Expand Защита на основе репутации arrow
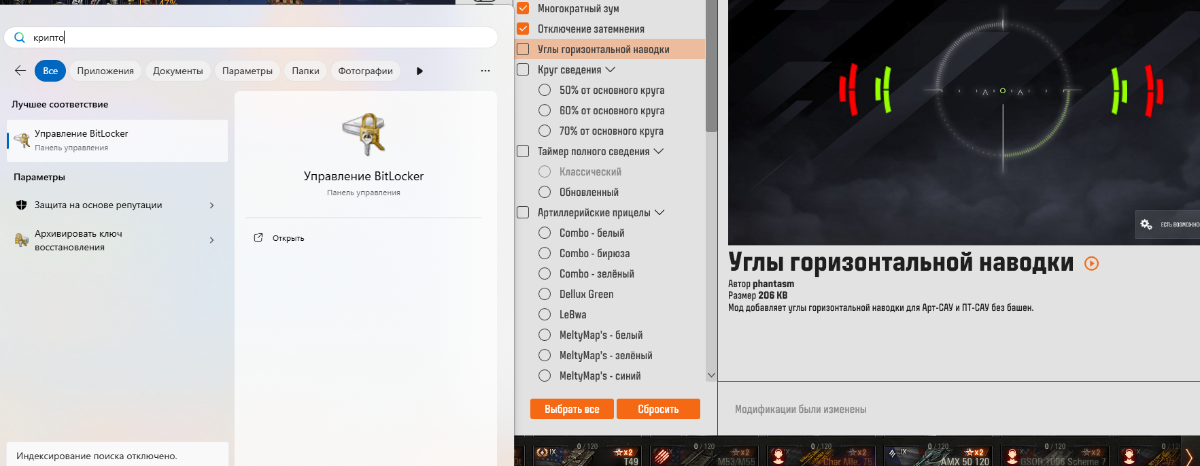Viewport: 1200px width, 466px height. click(211, 205)
